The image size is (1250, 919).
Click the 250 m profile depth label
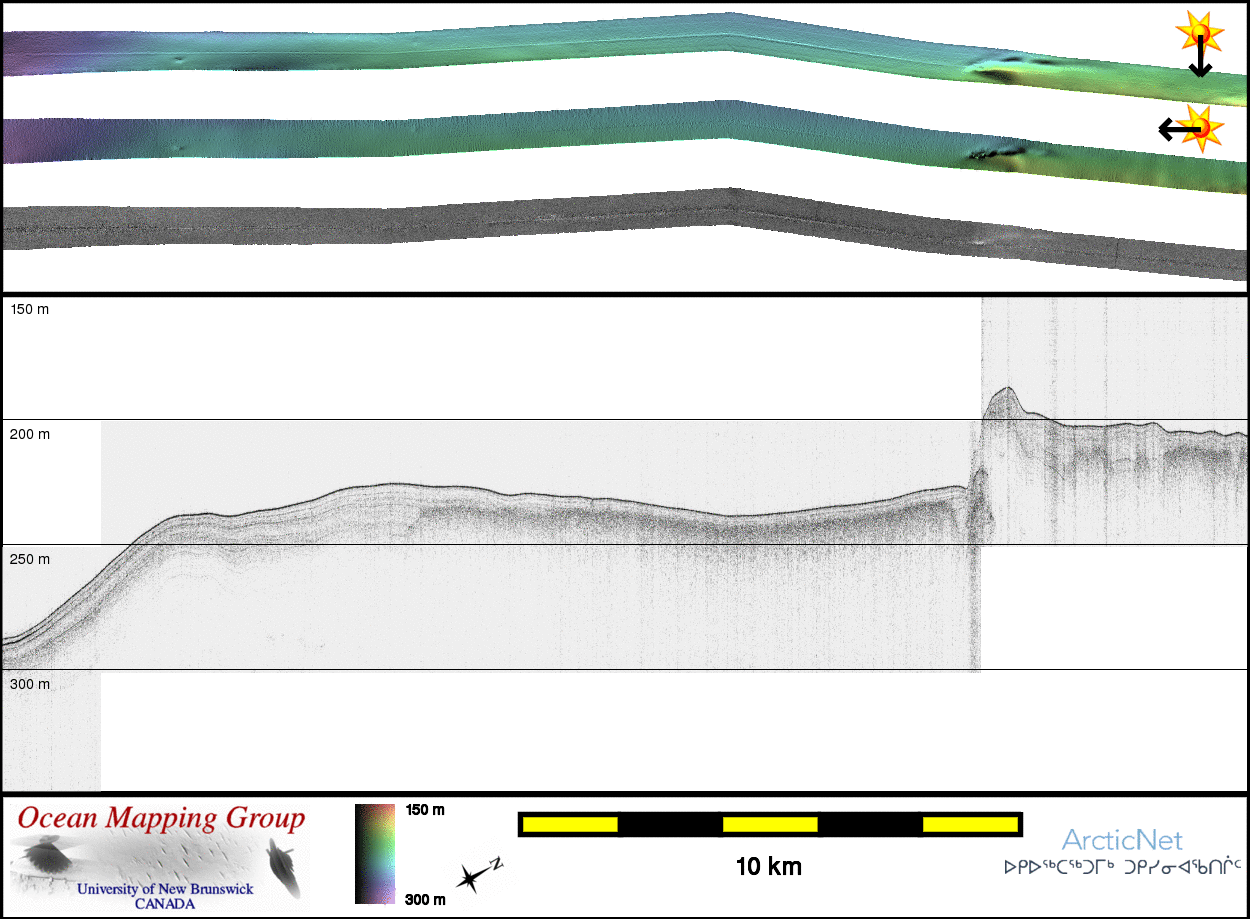[x=30, y=559]
